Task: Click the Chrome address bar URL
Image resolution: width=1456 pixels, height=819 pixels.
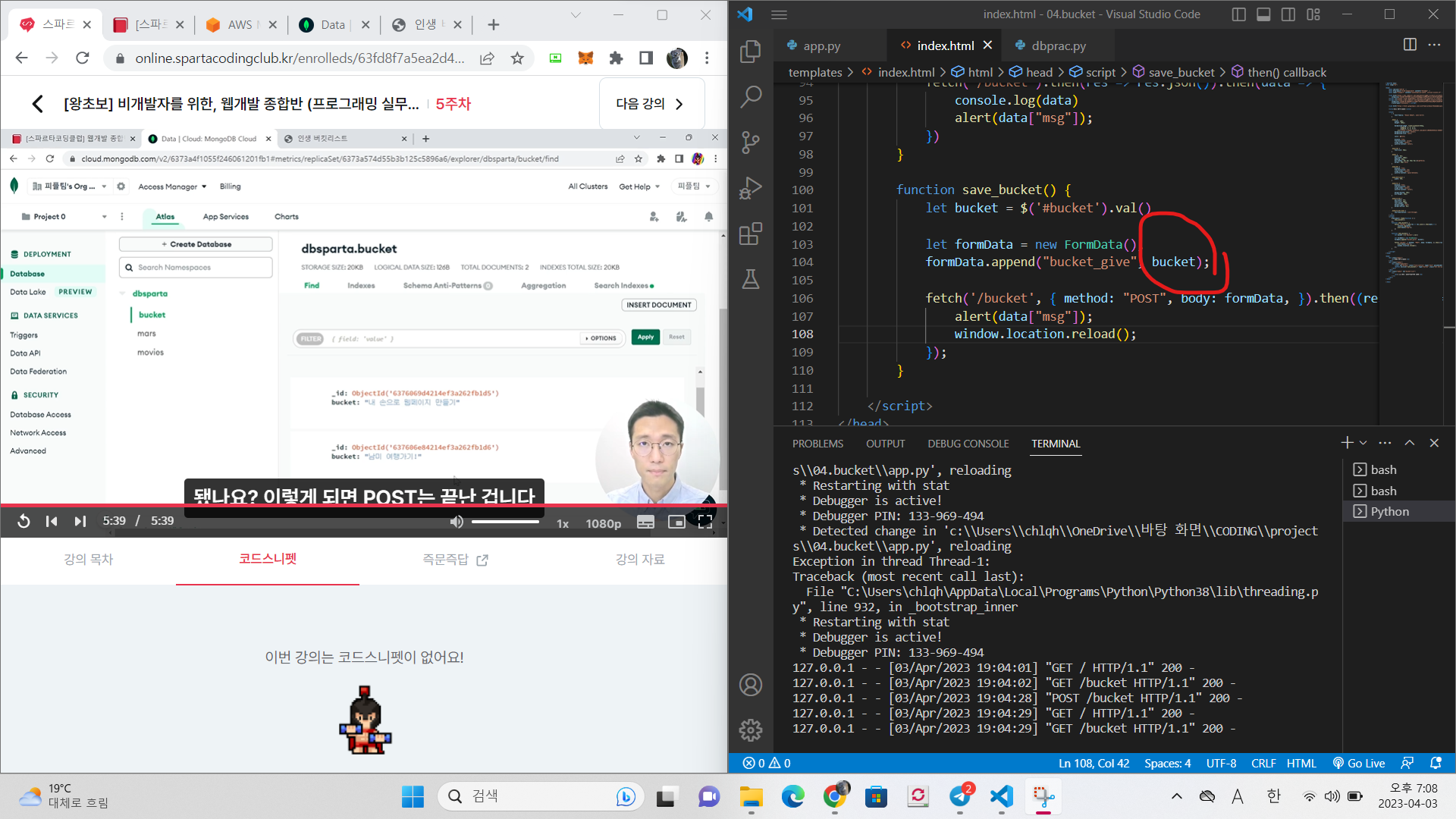Action: pos(300,58)
